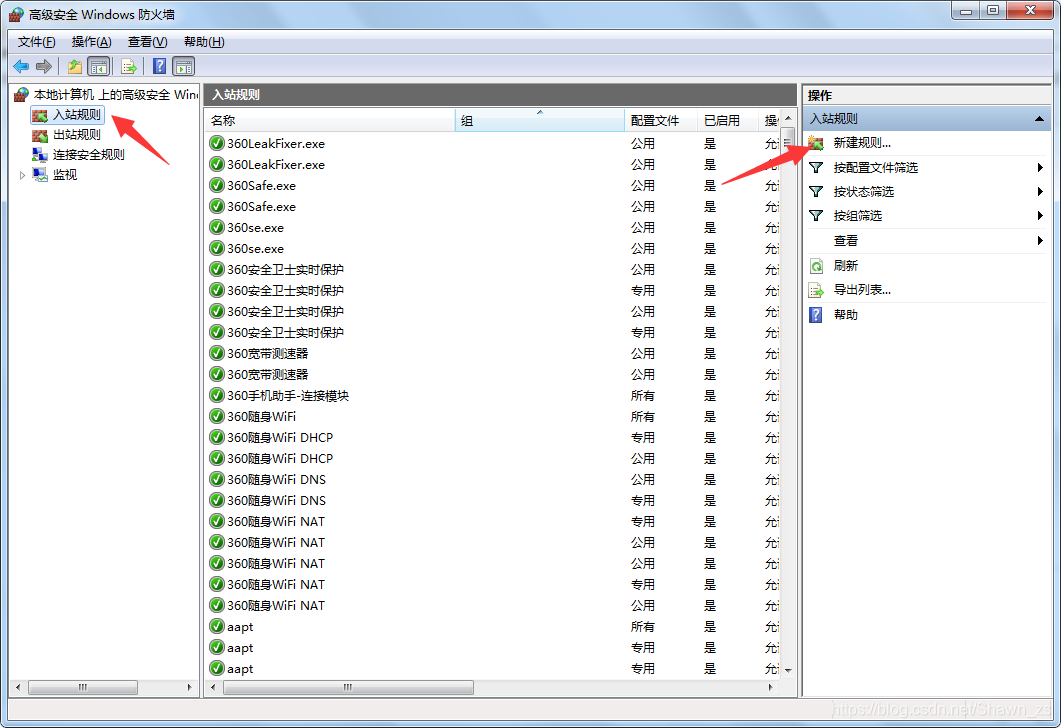This screenshot has height=728, width=1061.
Task: Click the export icon beside 导出列表
Action: point(816,290)
